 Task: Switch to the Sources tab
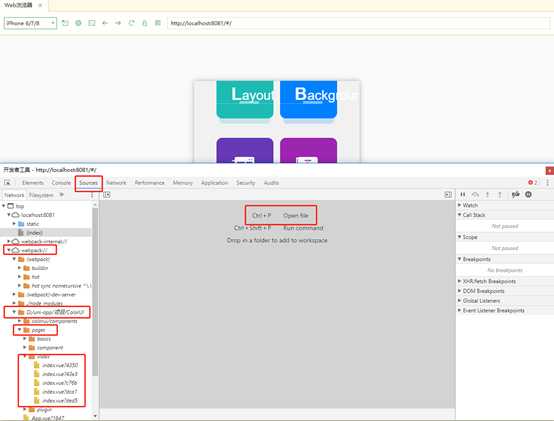click(88, 183)
